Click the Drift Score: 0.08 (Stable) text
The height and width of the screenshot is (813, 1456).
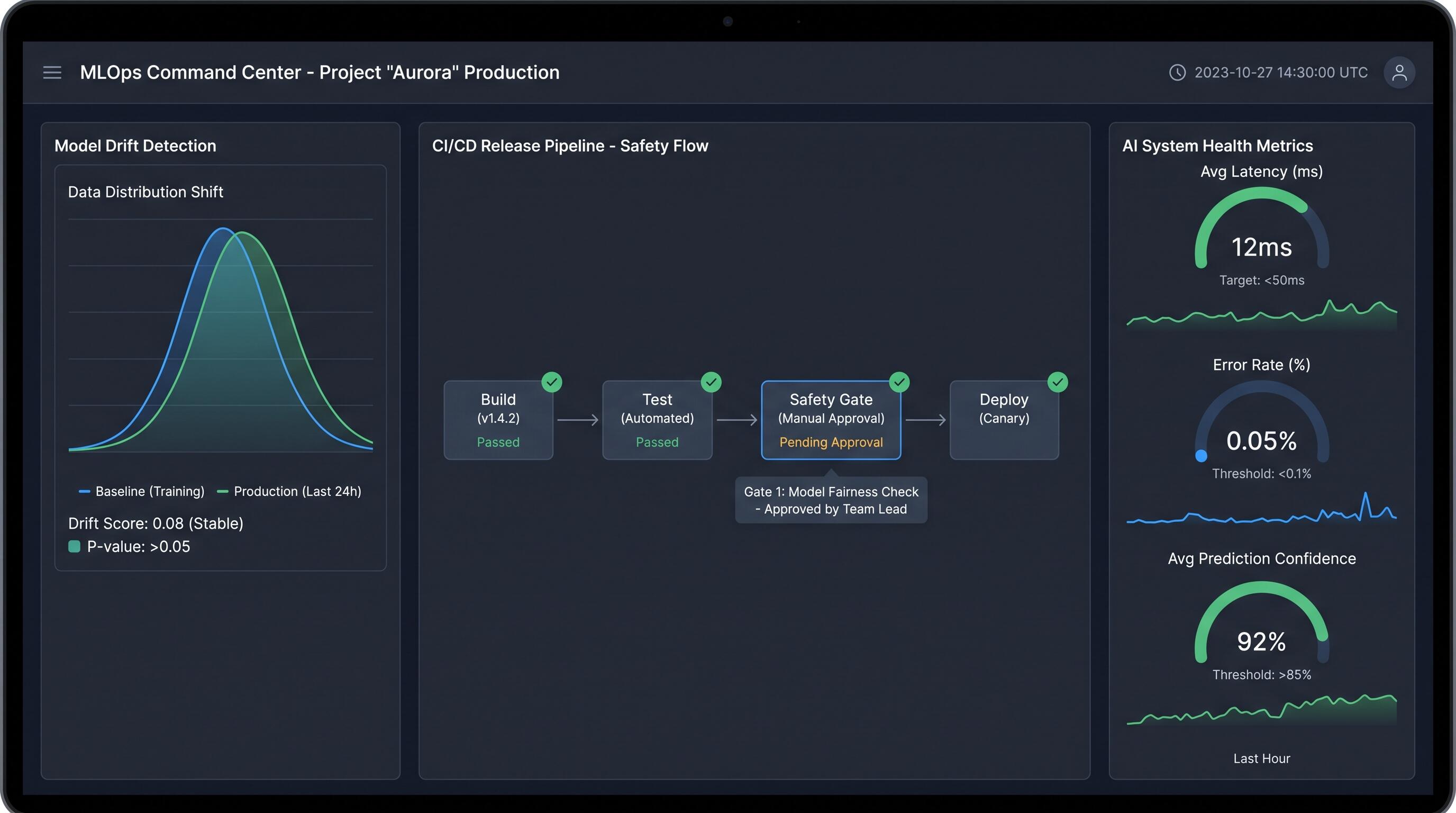click(156, 523)
